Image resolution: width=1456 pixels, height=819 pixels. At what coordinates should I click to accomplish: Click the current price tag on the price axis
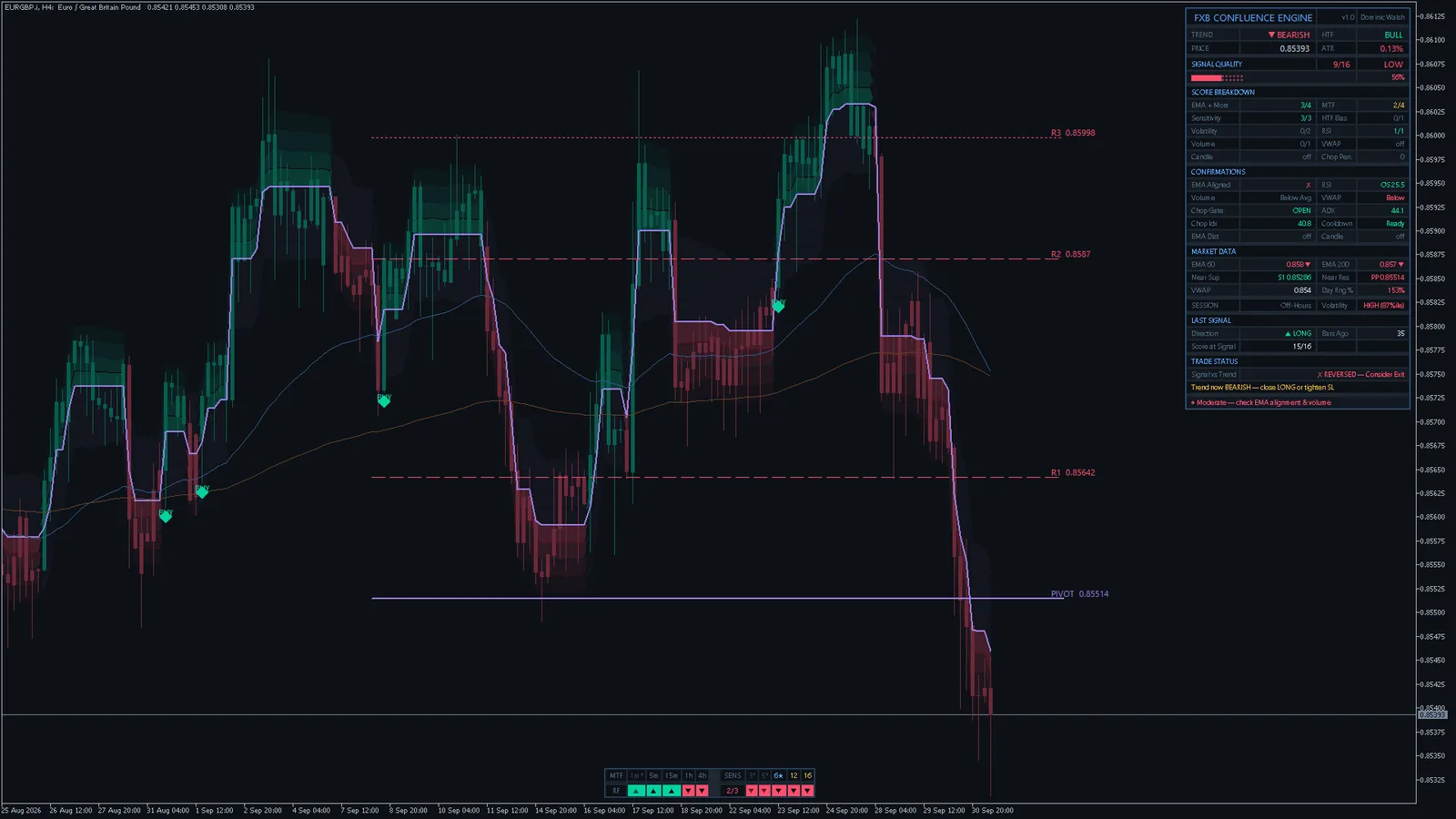coord(1432,715)
